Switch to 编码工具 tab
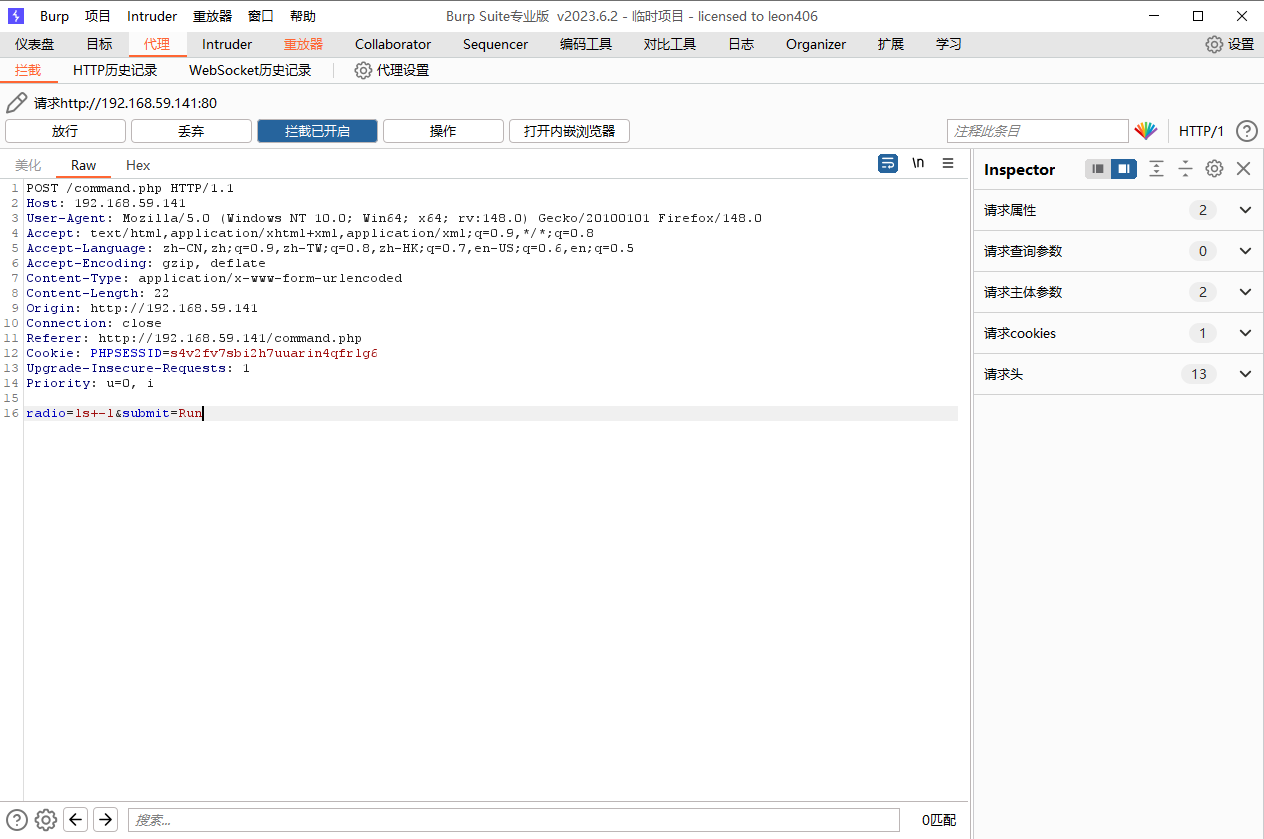Viewport: 1264px width, 839px height. click(x=586, y=44)
